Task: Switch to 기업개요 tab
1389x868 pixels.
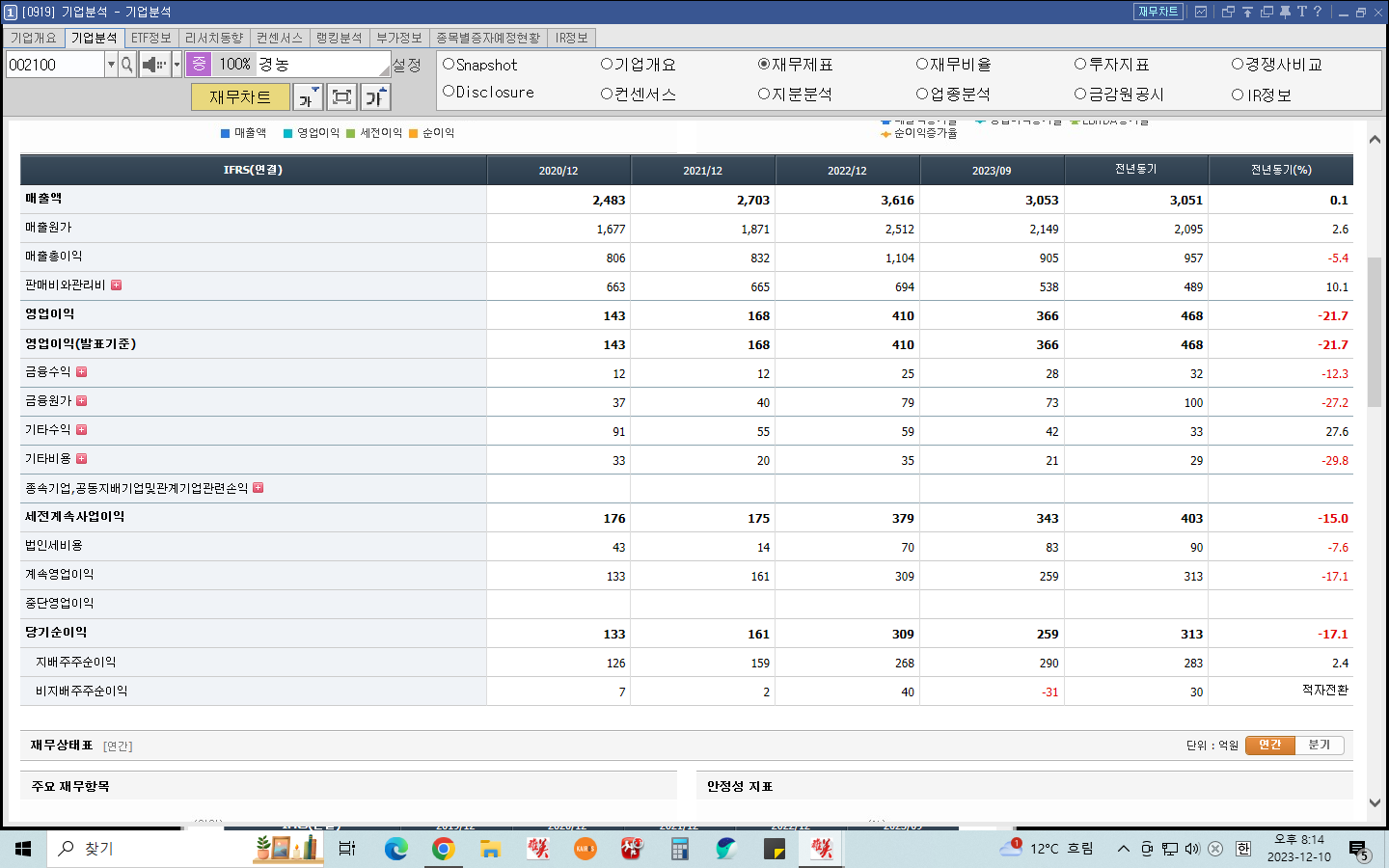Action: pyautogui.click(x=34, y=38)
